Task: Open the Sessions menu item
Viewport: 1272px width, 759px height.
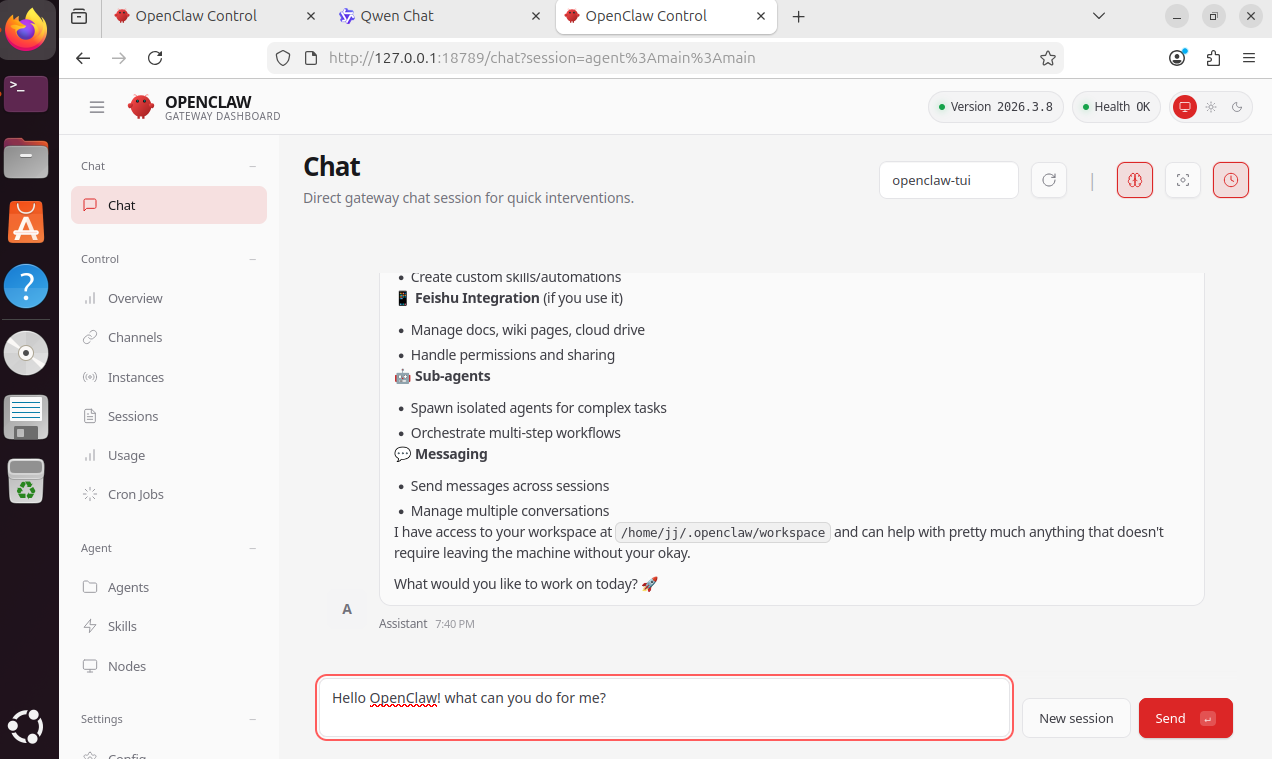Action: pyautogui.click(x=133, y=416)
